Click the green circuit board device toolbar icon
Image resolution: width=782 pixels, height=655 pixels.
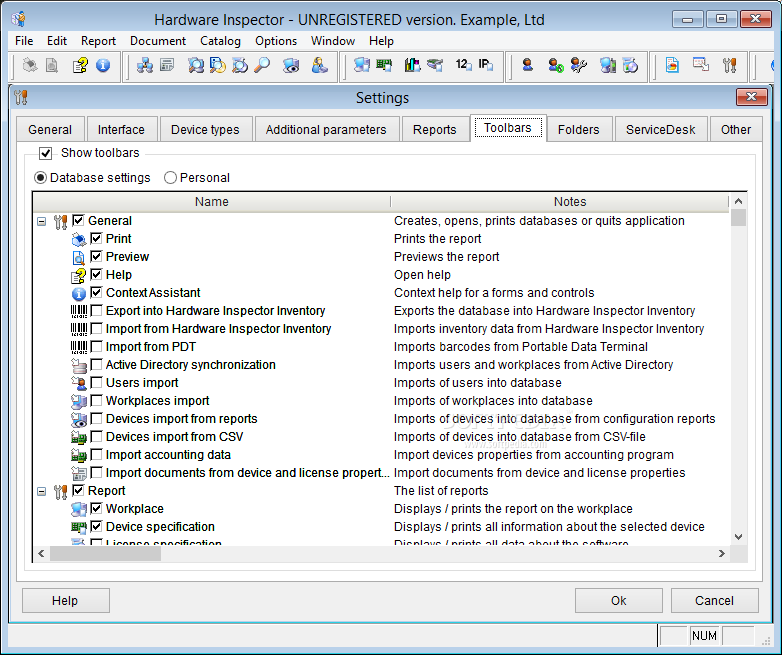(384, 65)
